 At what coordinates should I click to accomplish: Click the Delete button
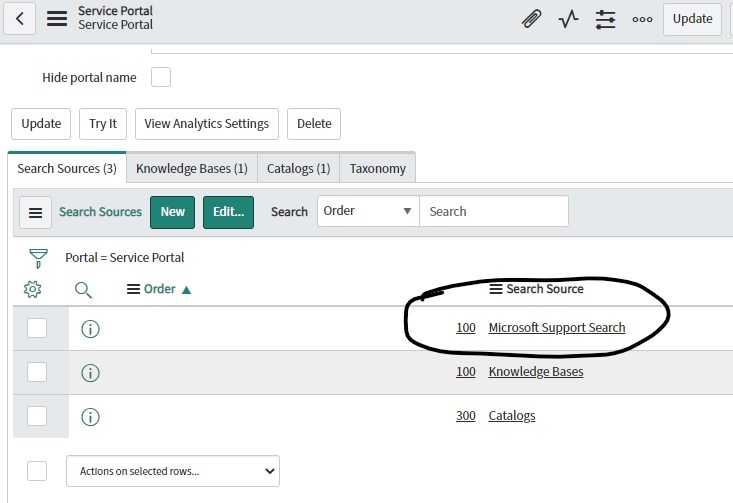coord(314,124)
